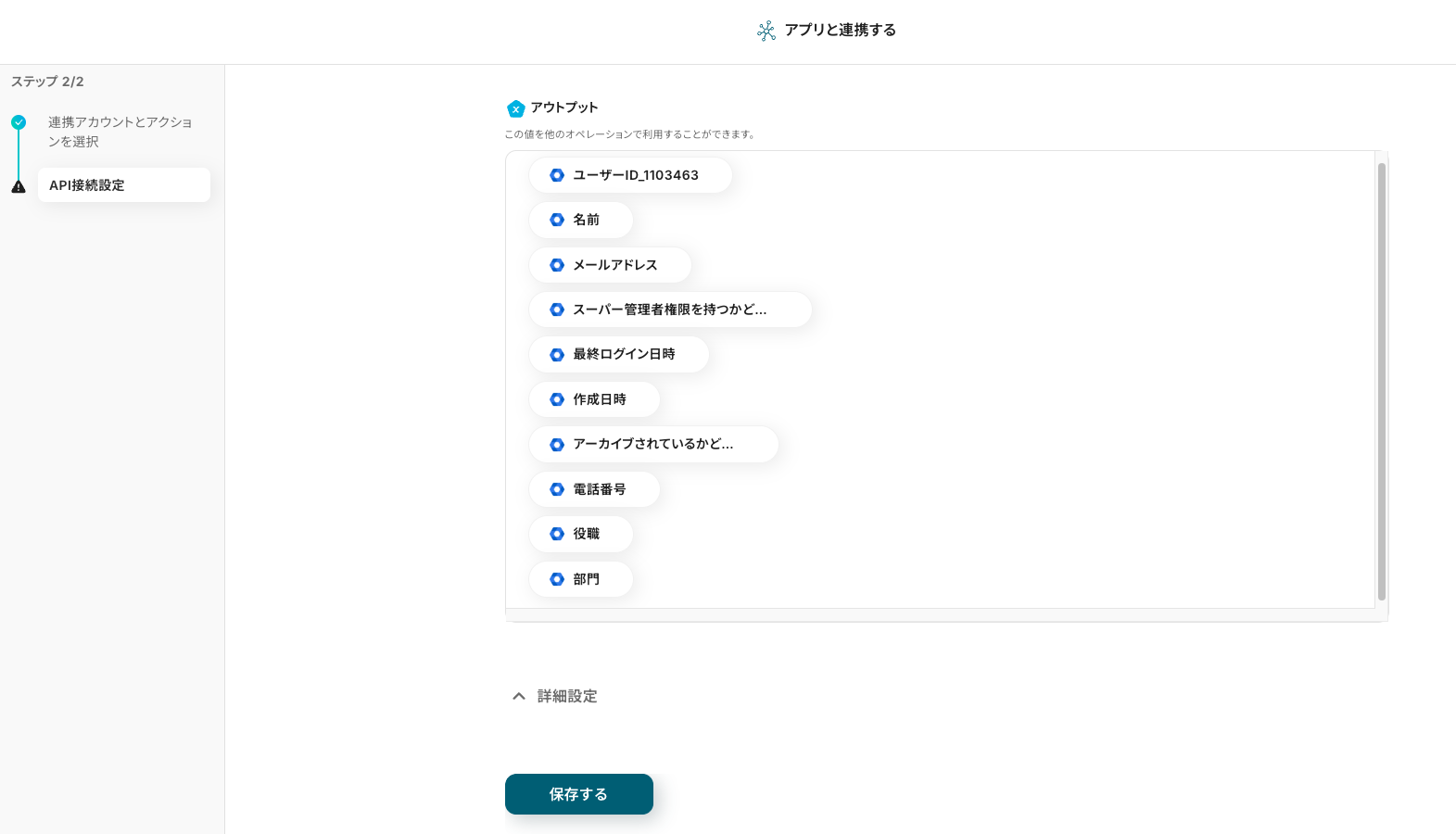Click the completed step checkmark icon
The width and height of the screenshot is (1456, 834).
click(x=19, y=122)
